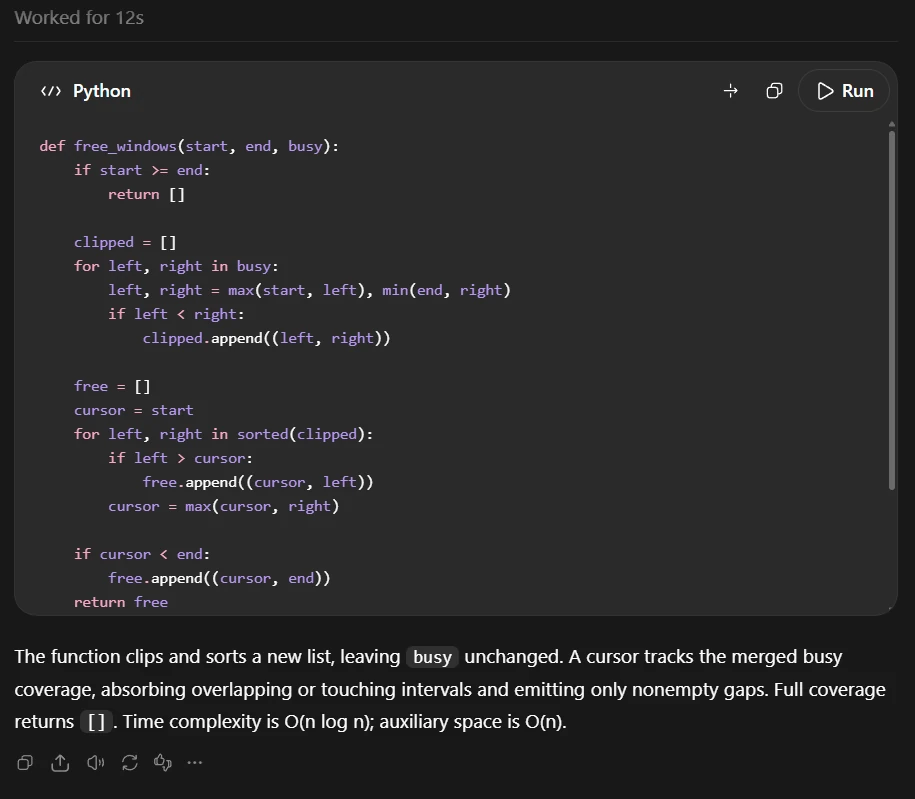Click the inline 'busy' code chip
Image resolution: width=915 pixels, height=799 pixels.
432,657
